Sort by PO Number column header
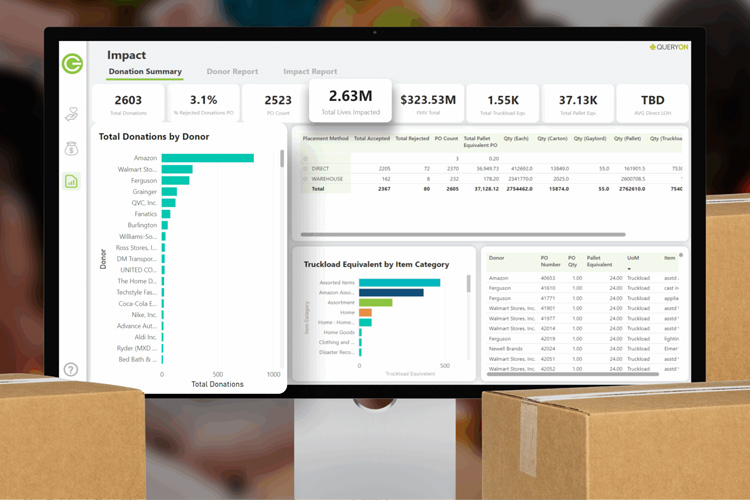750x500 pixels. tap(550, 261)
